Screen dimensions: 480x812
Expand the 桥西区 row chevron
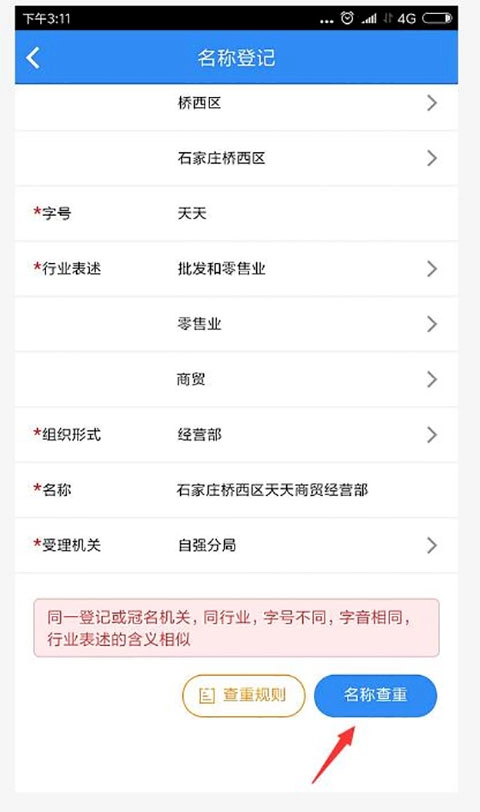coord(432,103)
